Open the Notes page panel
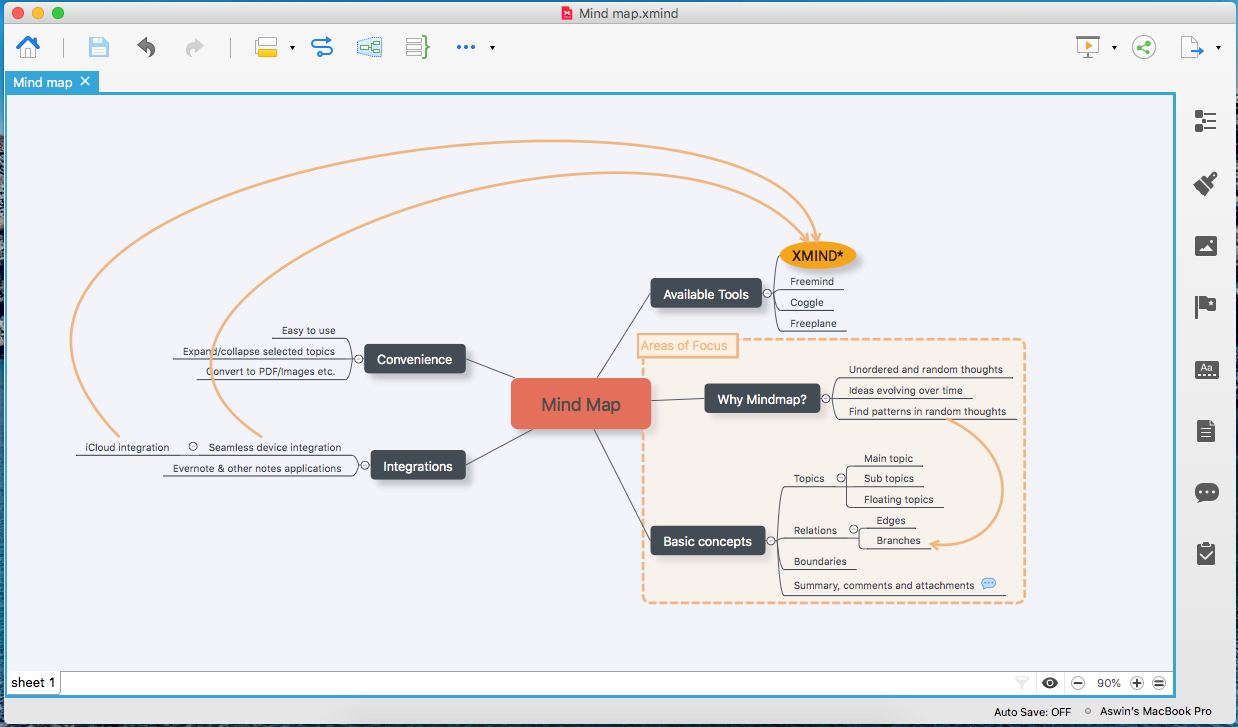Screen dimensions: 1238x727 click(1206, 431)
